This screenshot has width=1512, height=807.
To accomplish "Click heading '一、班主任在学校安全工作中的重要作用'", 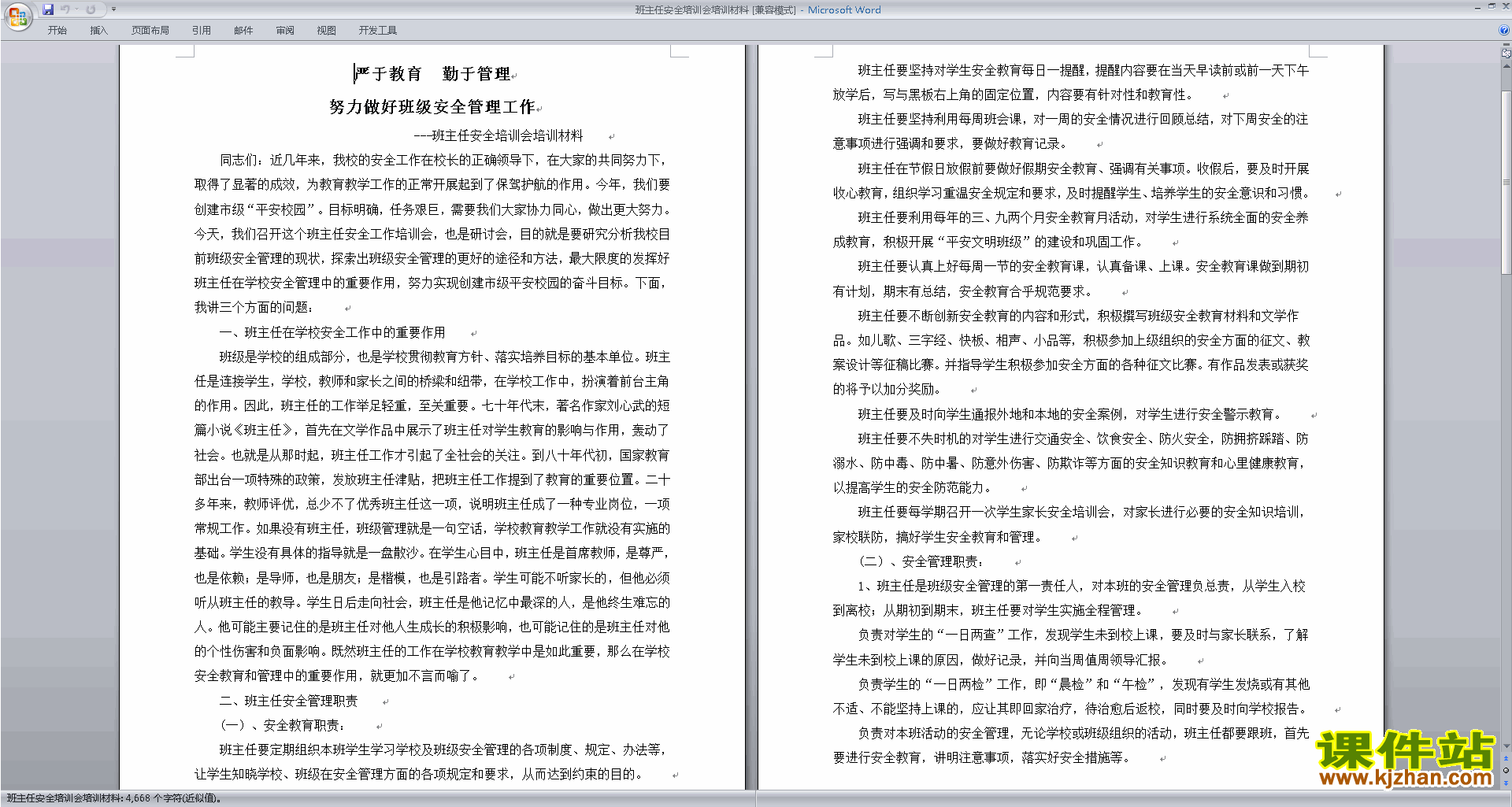I will click(332, 332).
